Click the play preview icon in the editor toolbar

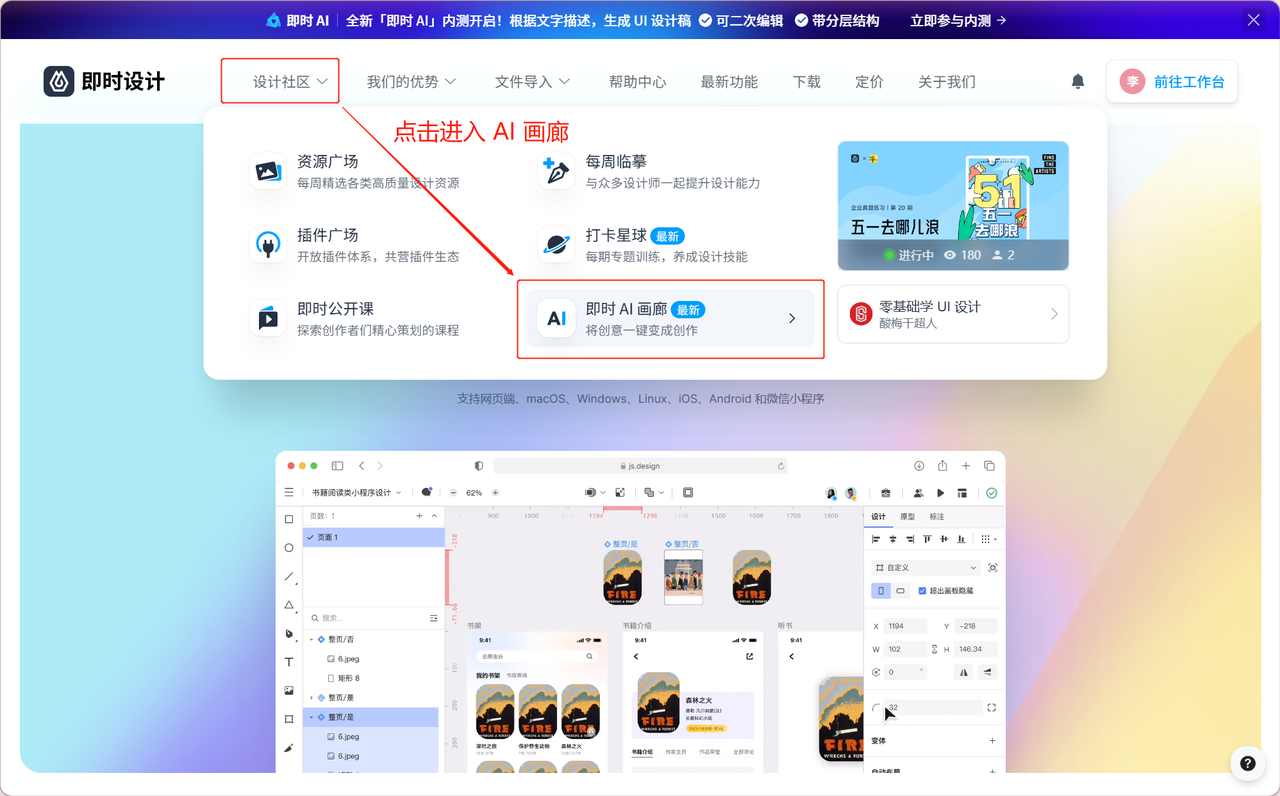point(940,493)
